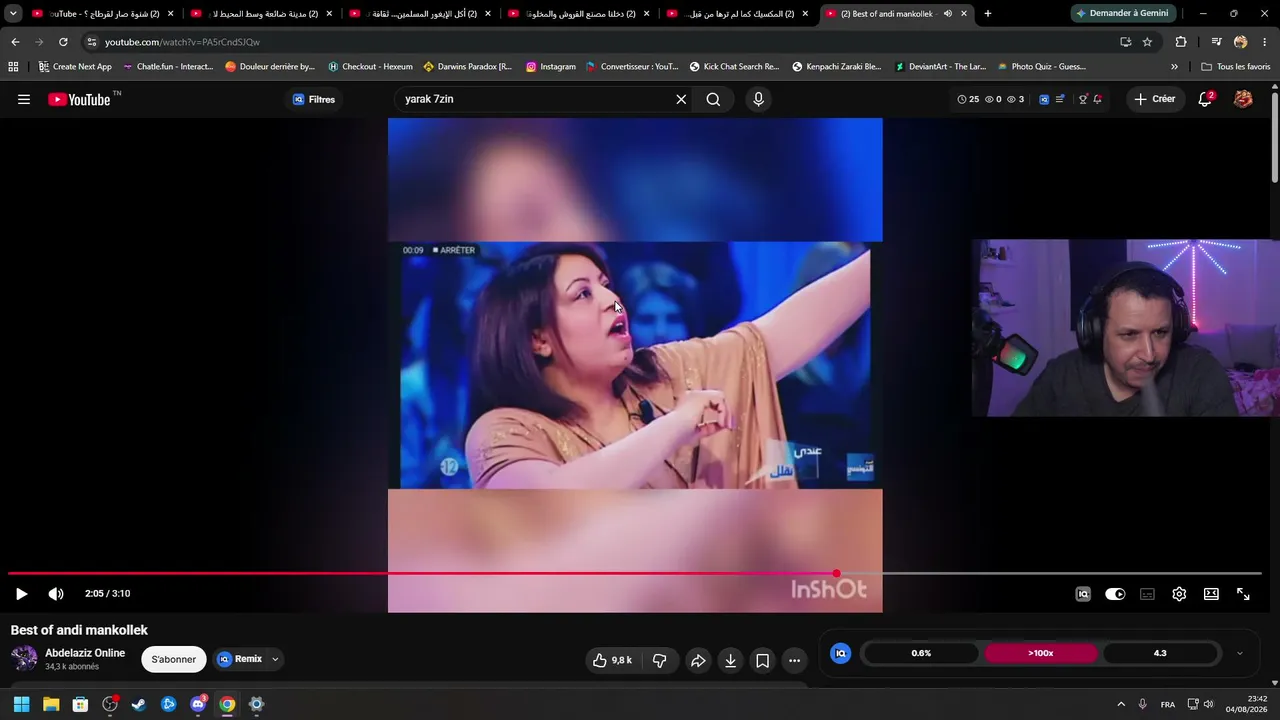Like the video with 9,8 k

tap(611, 660)
